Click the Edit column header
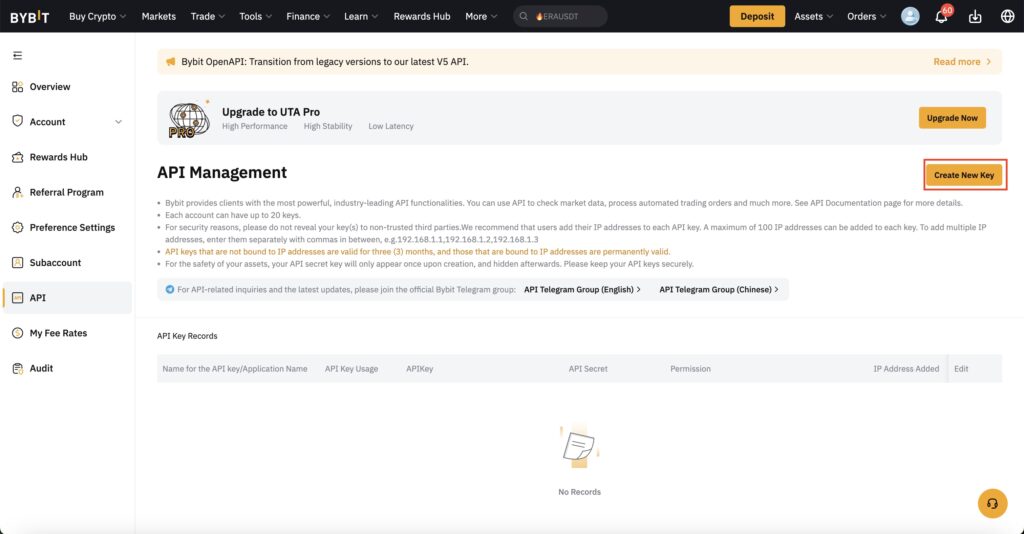Image resolution: width=1024 pixels, height=534 pixels. click(961, 369)
